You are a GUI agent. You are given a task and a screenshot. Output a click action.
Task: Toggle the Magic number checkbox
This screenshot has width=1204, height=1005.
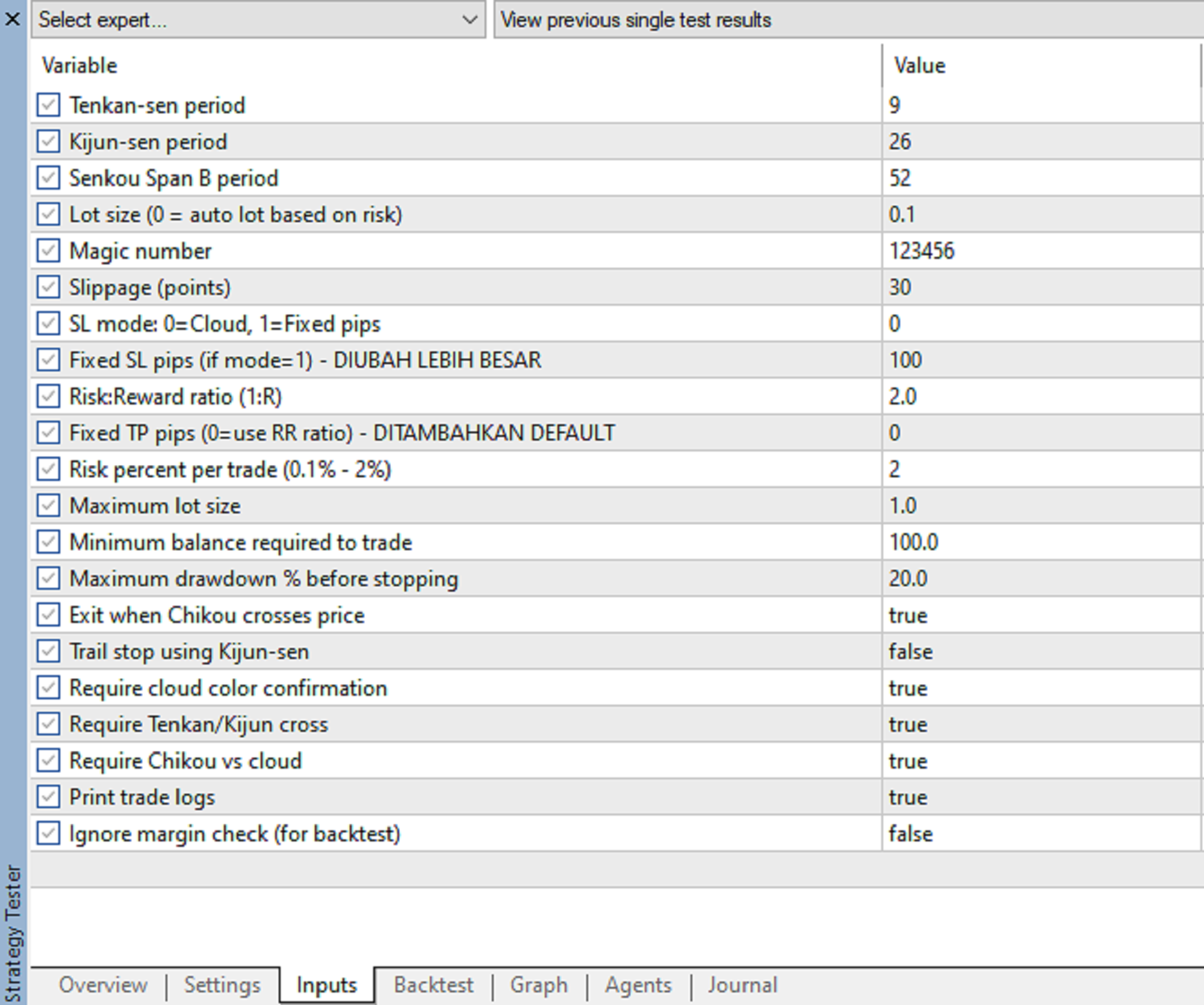[x=48, y=250]
